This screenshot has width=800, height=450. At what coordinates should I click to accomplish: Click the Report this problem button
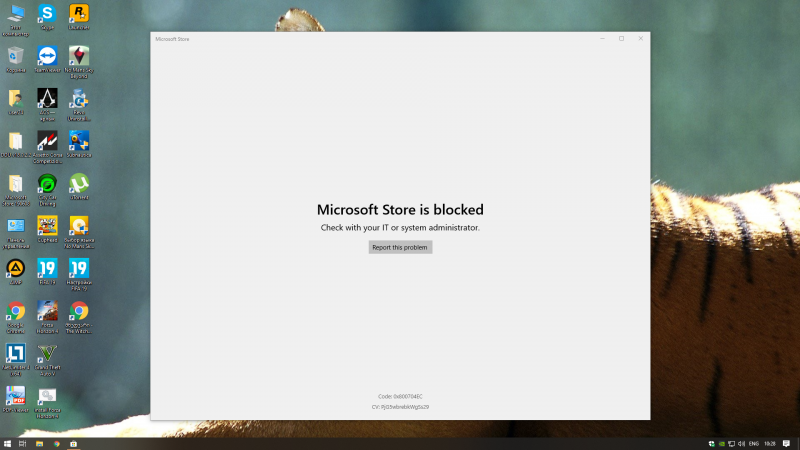[400, 247]
